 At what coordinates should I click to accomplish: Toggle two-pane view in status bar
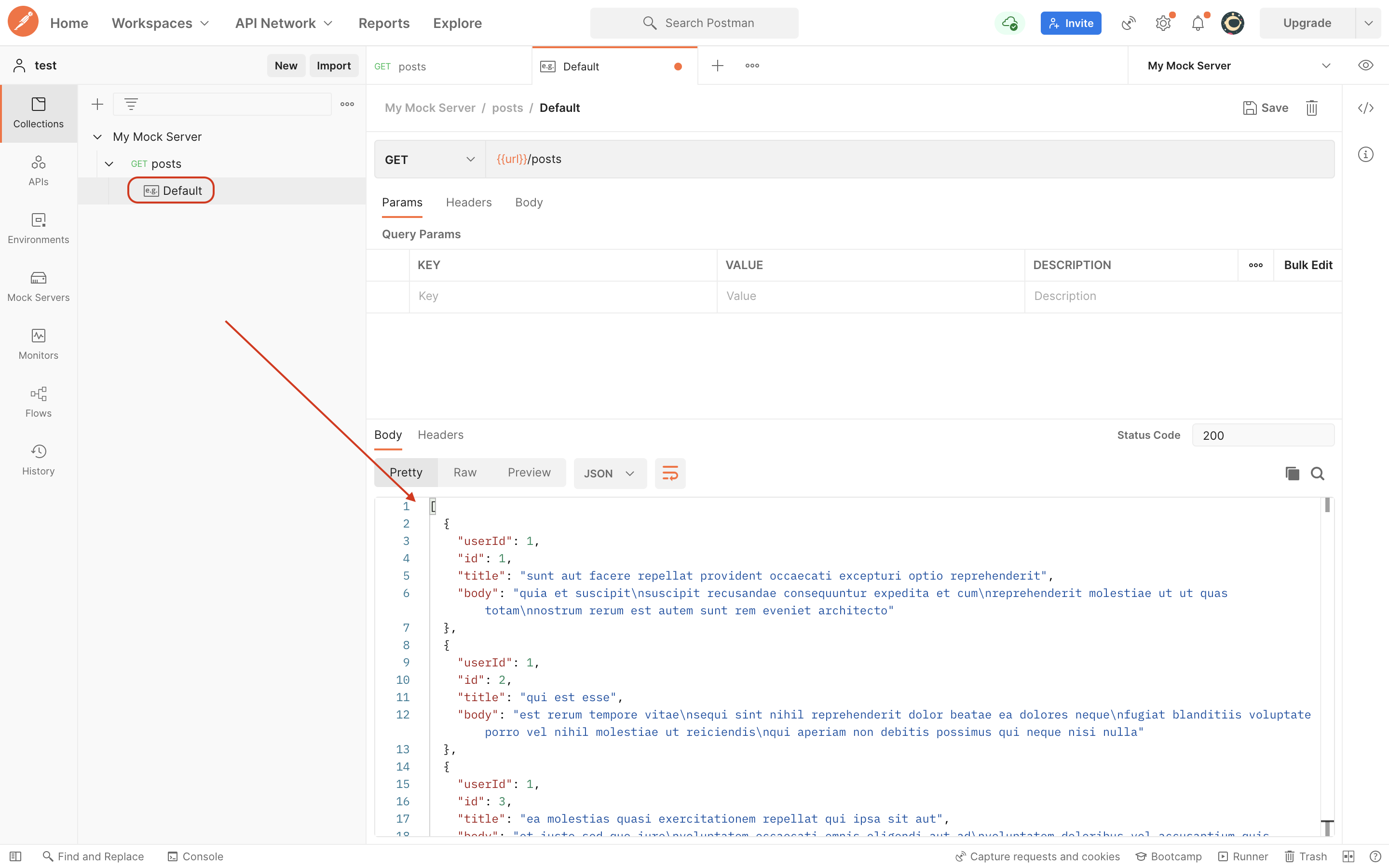pyautogui.click(x=1348, y=856)
